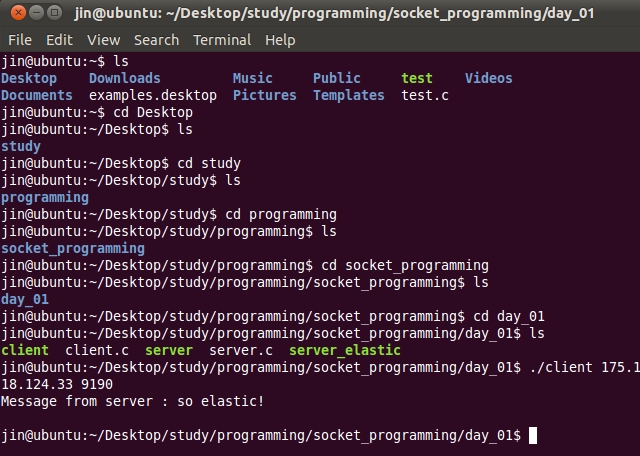Minimize the terminal window
Screen dimensions: 640x456
[x=33, y=14]
